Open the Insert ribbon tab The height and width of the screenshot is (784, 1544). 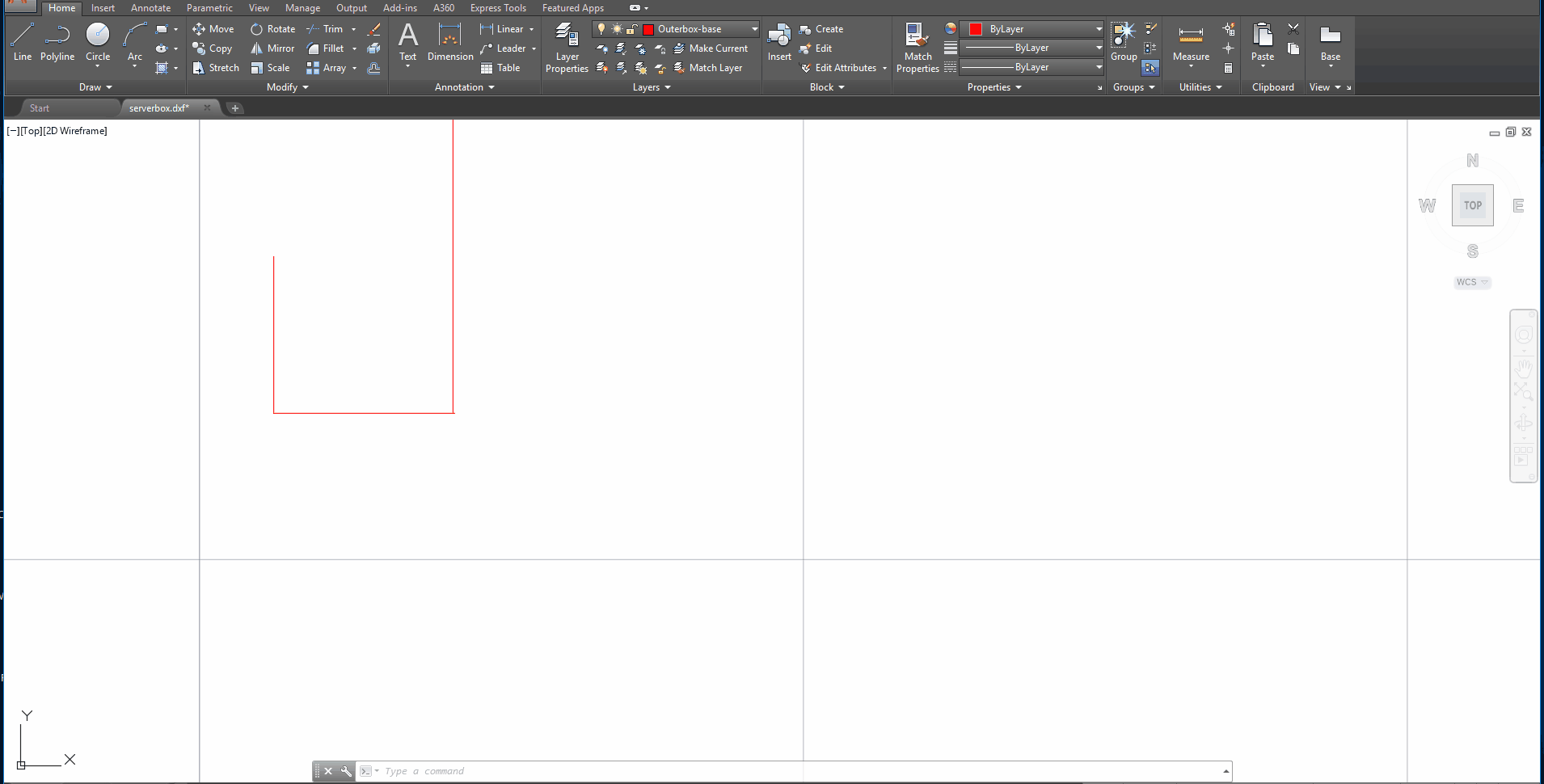pos(103,8)
